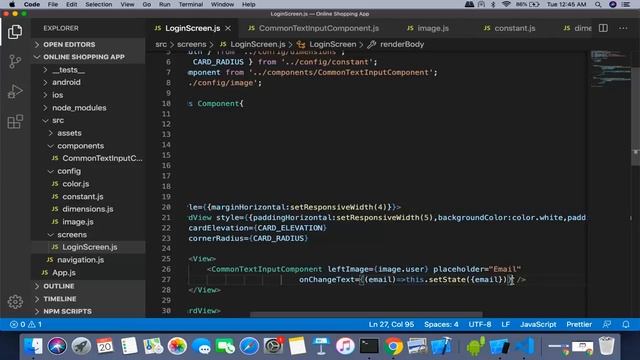Open Terminal in the dock
Screen dimensions: 640x360
tap(369, 346)
